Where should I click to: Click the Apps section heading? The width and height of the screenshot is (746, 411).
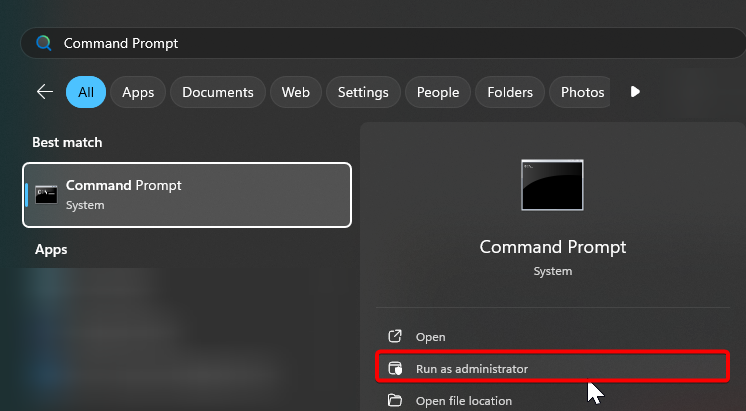coord(51,250)
